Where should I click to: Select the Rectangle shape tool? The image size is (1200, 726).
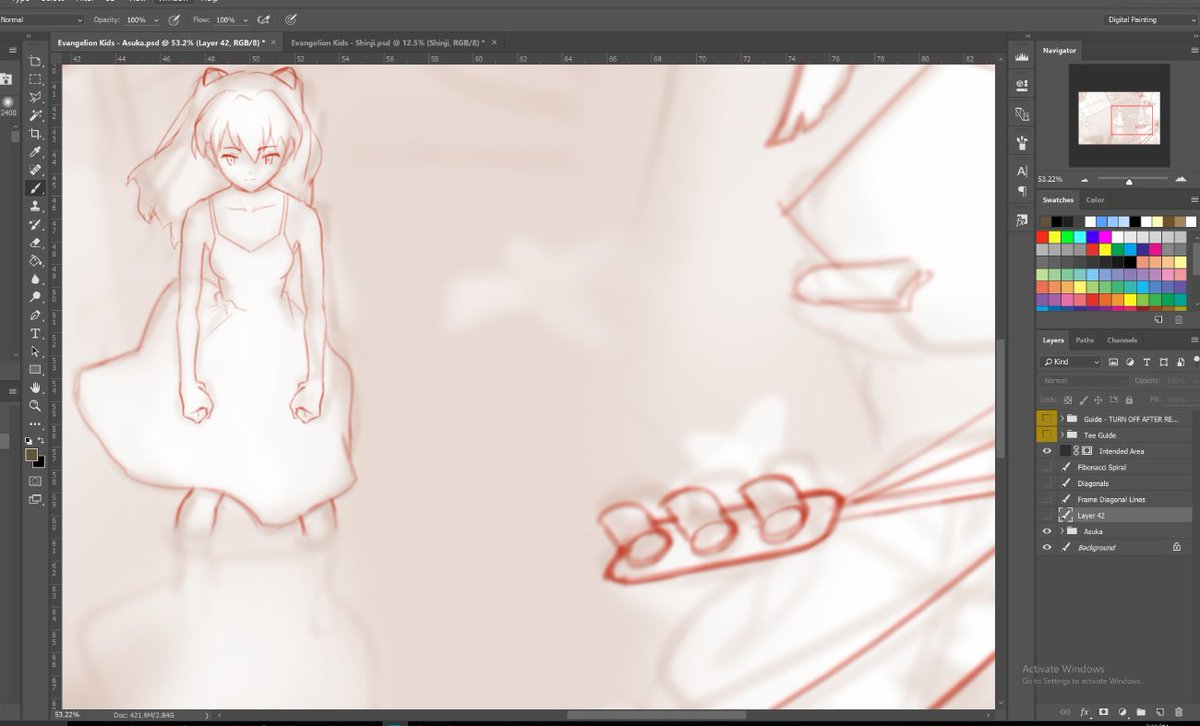pyautogui.click(x=35, y=369)
